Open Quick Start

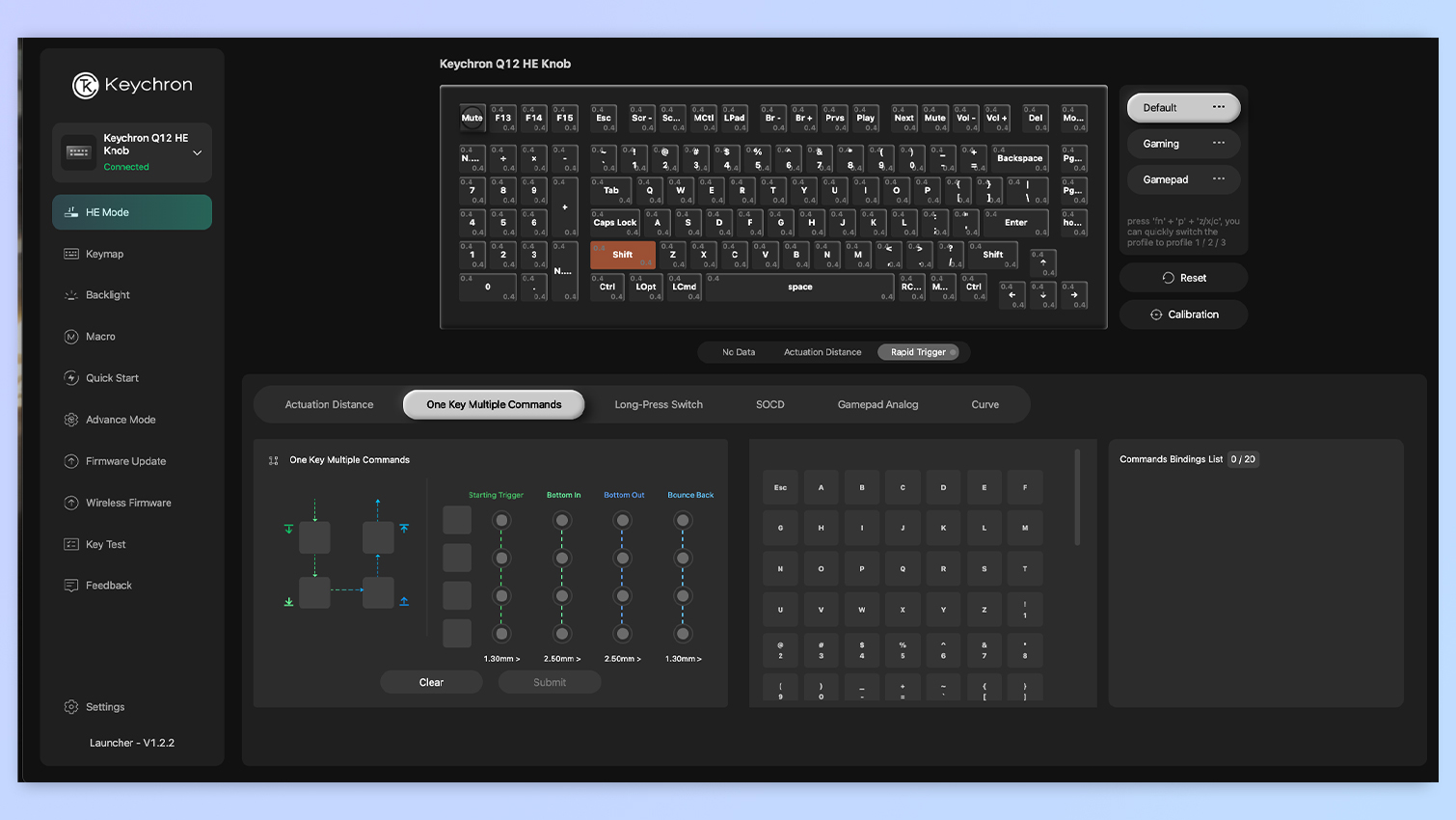coord(110,377)
